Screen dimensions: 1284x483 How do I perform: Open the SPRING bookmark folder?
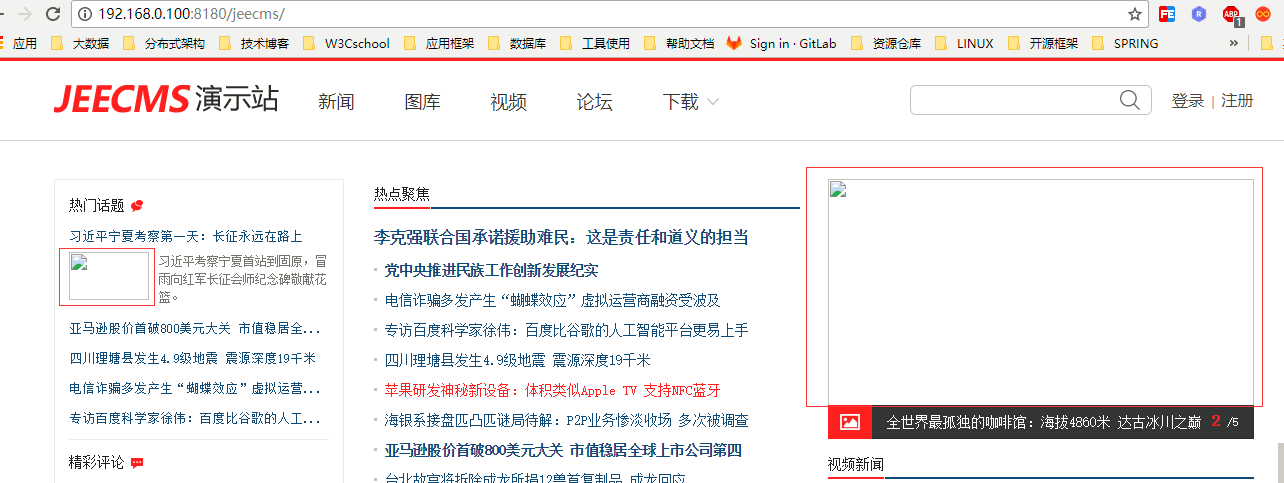pos(1124,43)
